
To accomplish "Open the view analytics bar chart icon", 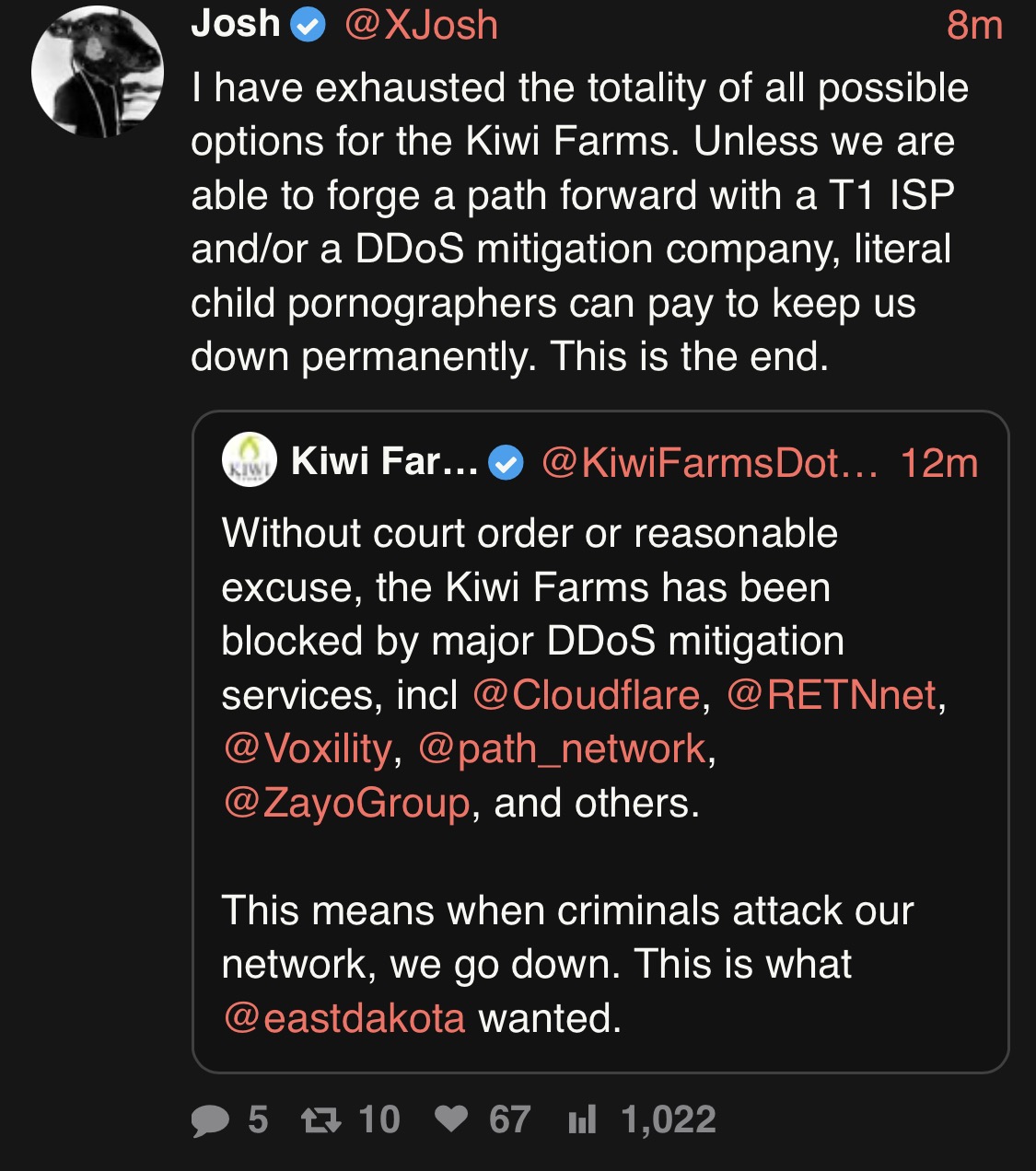I will tap(582, 1119).
